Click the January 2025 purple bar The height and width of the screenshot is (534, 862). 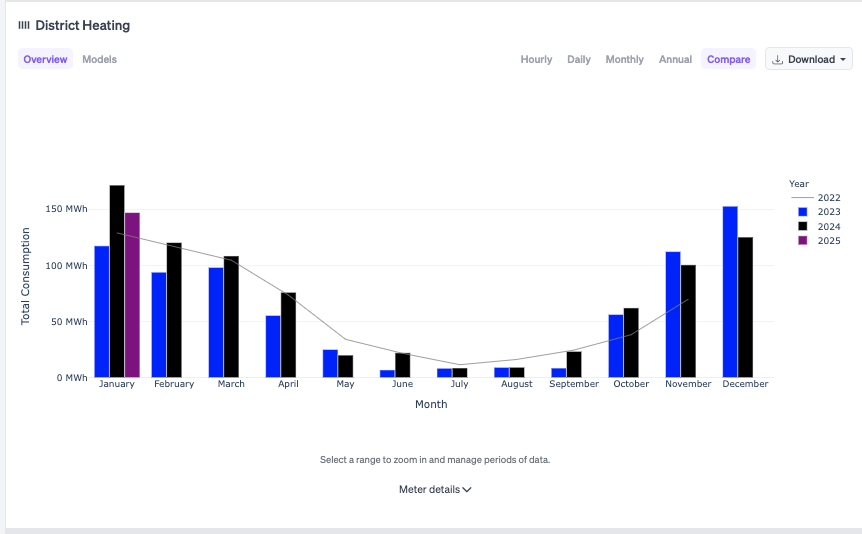pos(132,295)
